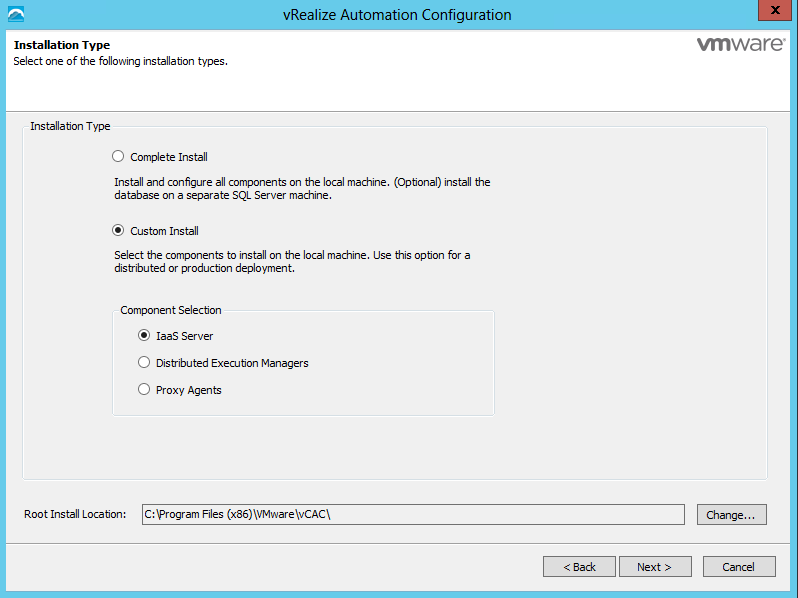Click the 'Component Selection' group label
This screenshot has width=798, height=598.
(x=171, y=310)
